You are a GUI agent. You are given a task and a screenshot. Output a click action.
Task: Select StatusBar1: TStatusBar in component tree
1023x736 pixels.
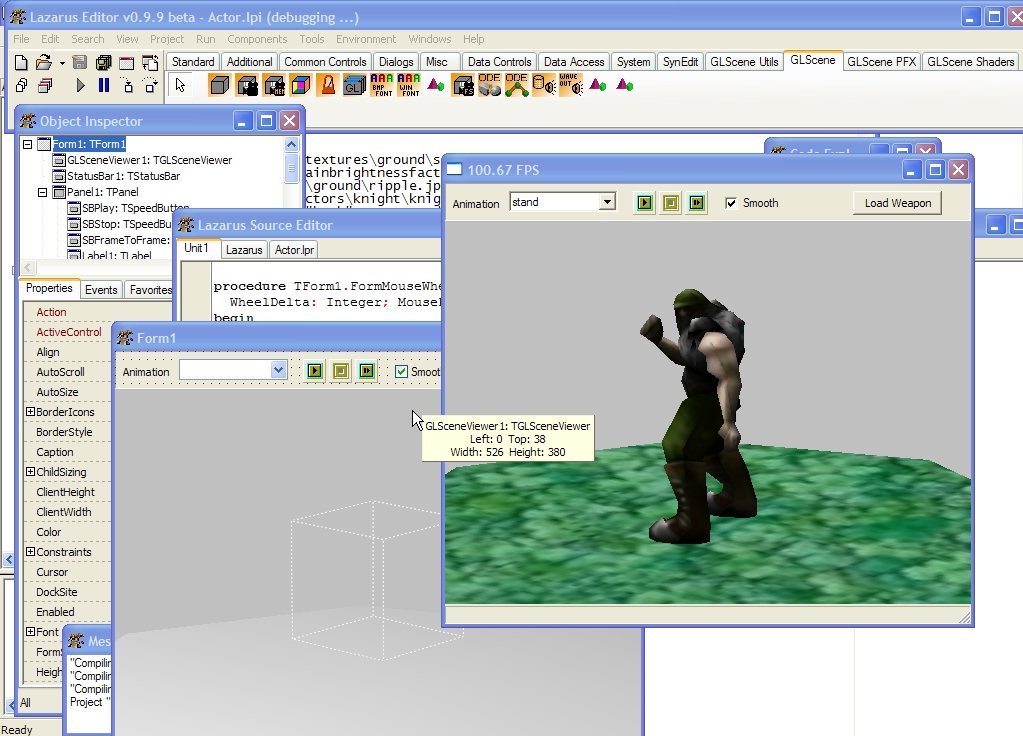[123, 176]
